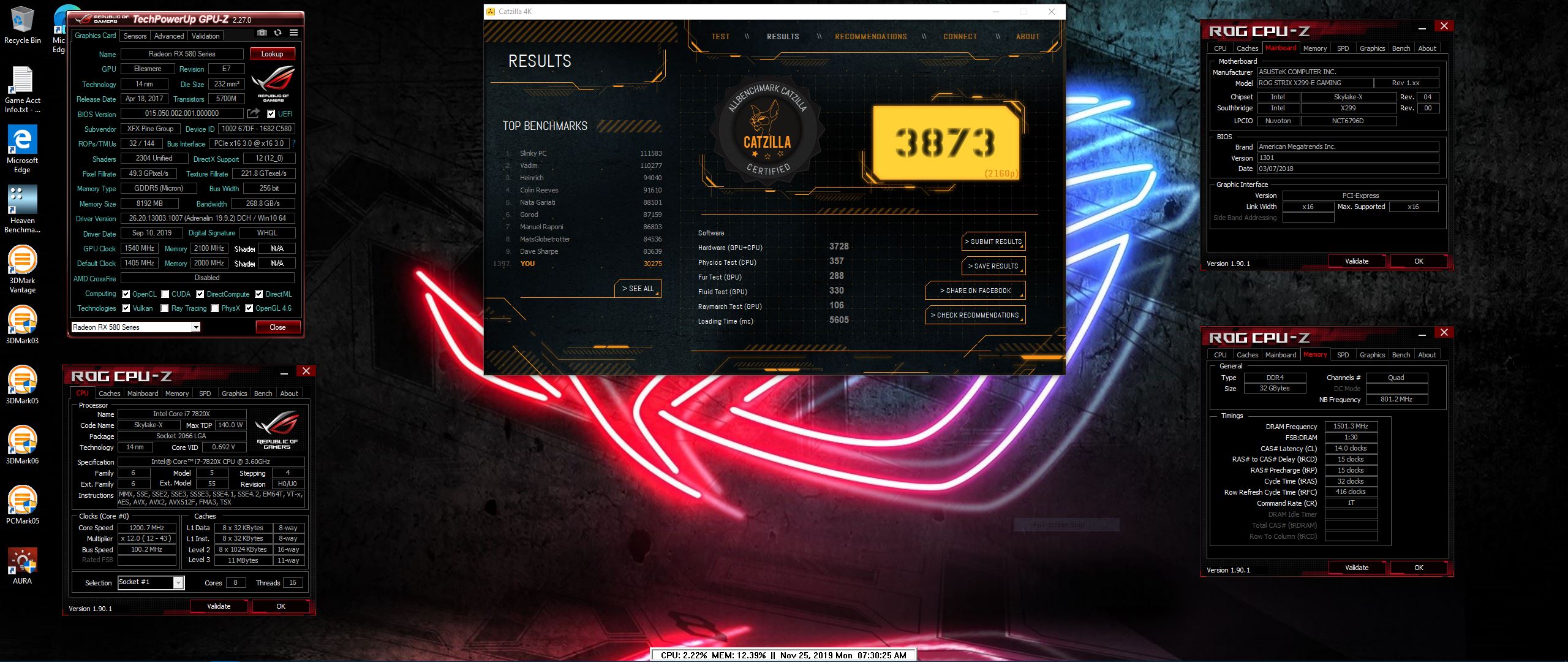
Task: Click the Catzilla 4K title bar icon
Action: click(x=490, y=11)
